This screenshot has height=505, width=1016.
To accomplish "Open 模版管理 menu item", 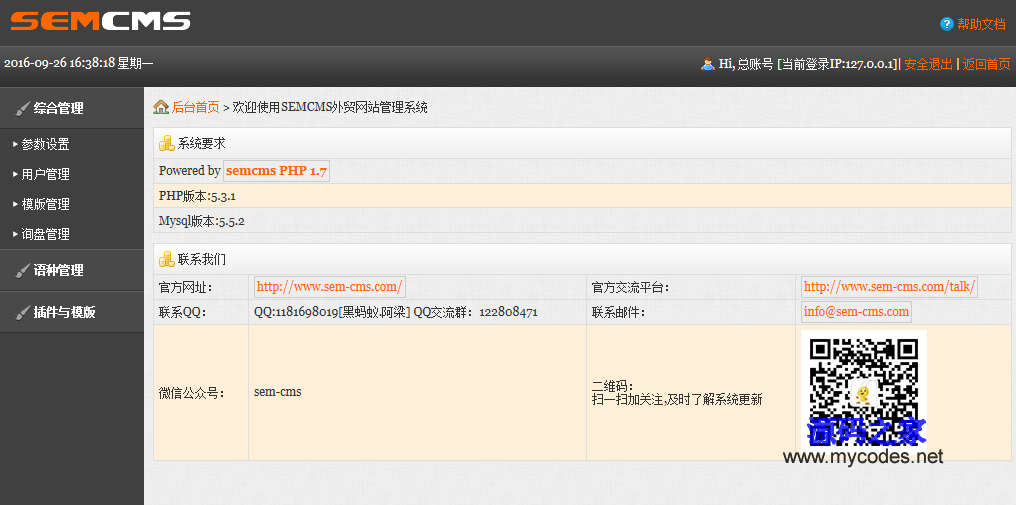I will (45, 204).
